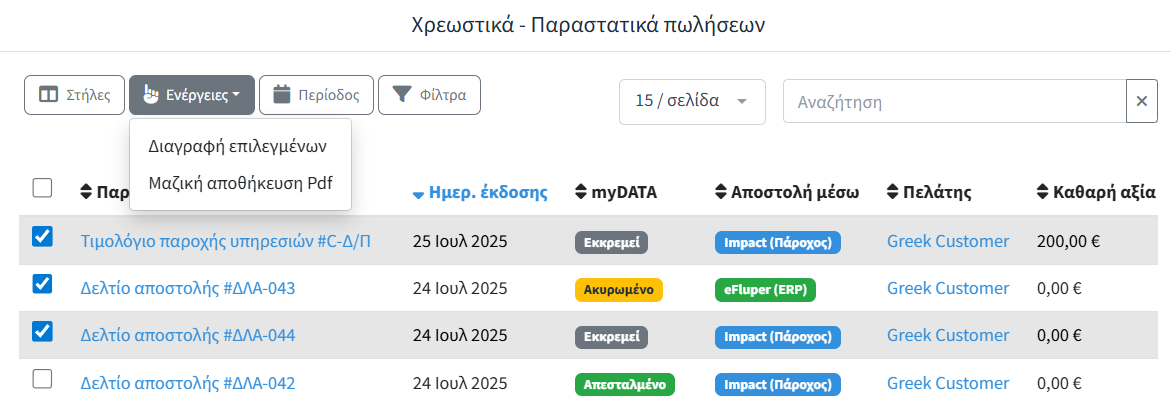1171x404 pixels.
Task: Clear the search with the X button
Action: point(1142,101)
